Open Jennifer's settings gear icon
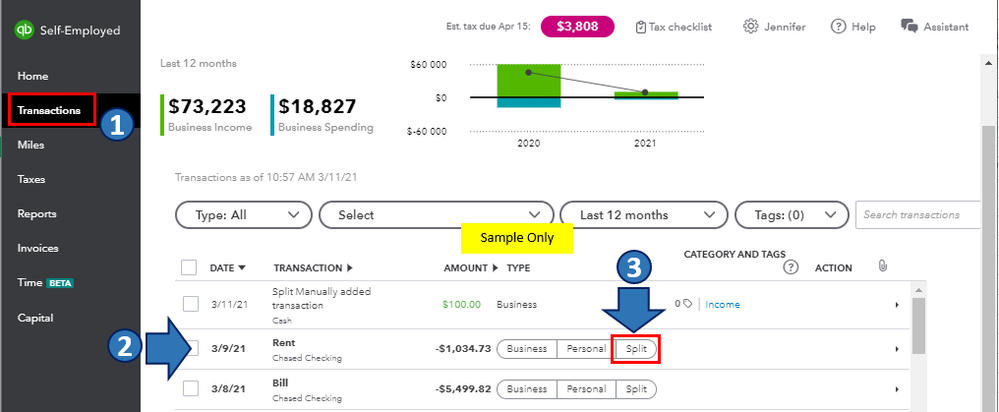 tap(750, 26)
